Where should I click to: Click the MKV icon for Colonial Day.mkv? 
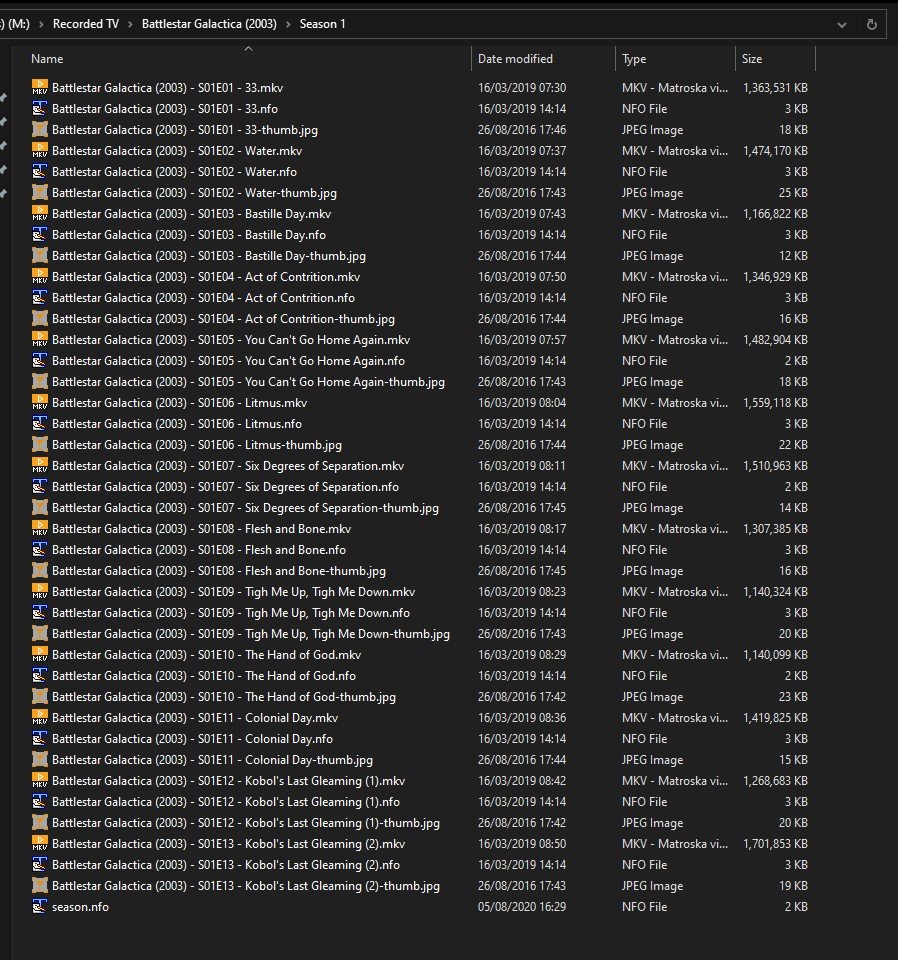(40, 718)
